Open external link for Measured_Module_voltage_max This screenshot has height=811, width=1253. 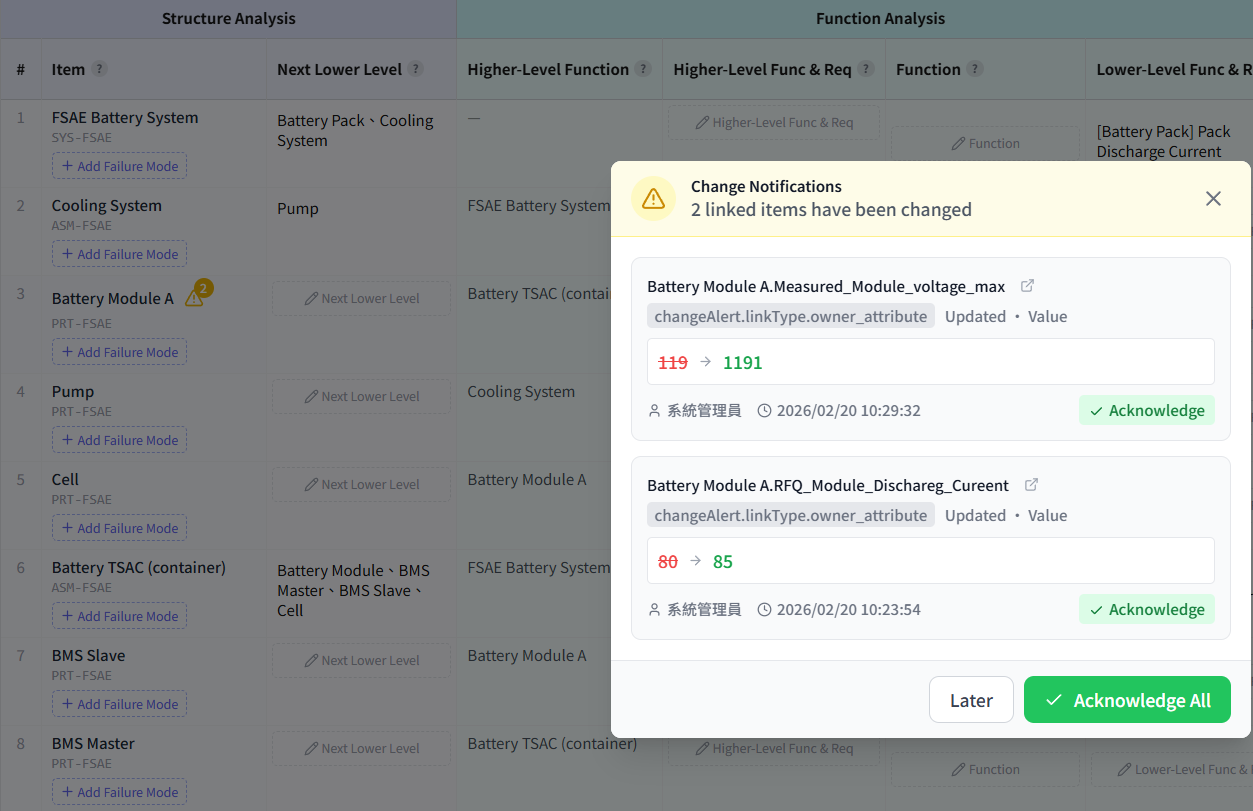click(1027, 286)
